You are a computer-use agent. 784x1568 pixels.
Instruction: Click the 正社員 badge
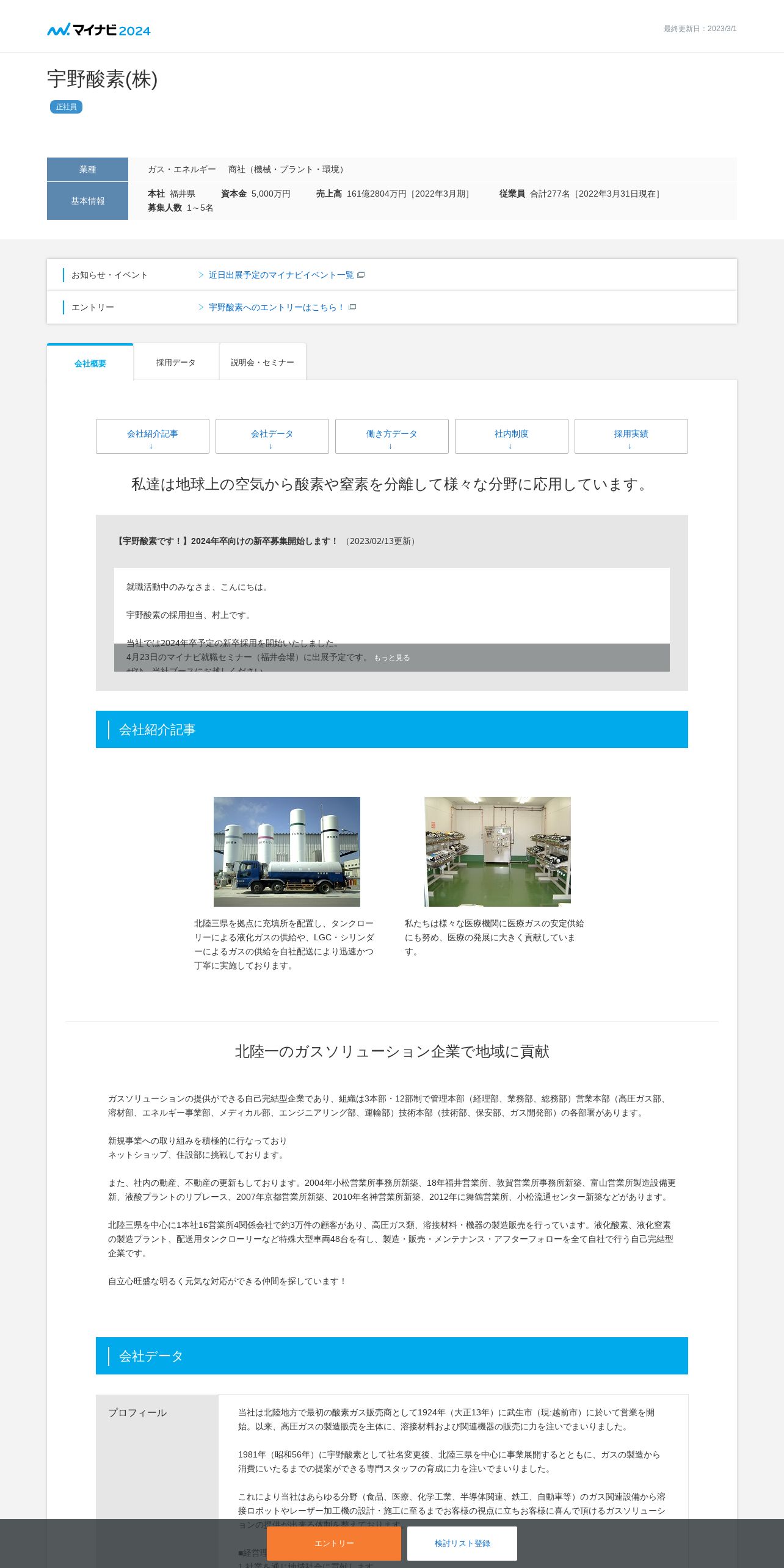click(x=66, y=107)
